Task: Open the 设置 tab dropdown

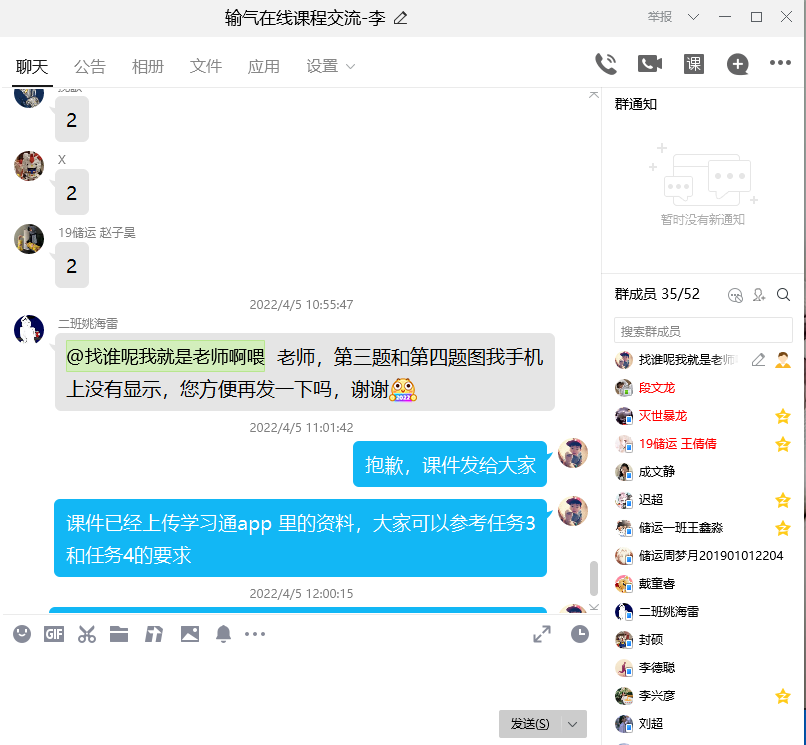Action: coord(330,66)
